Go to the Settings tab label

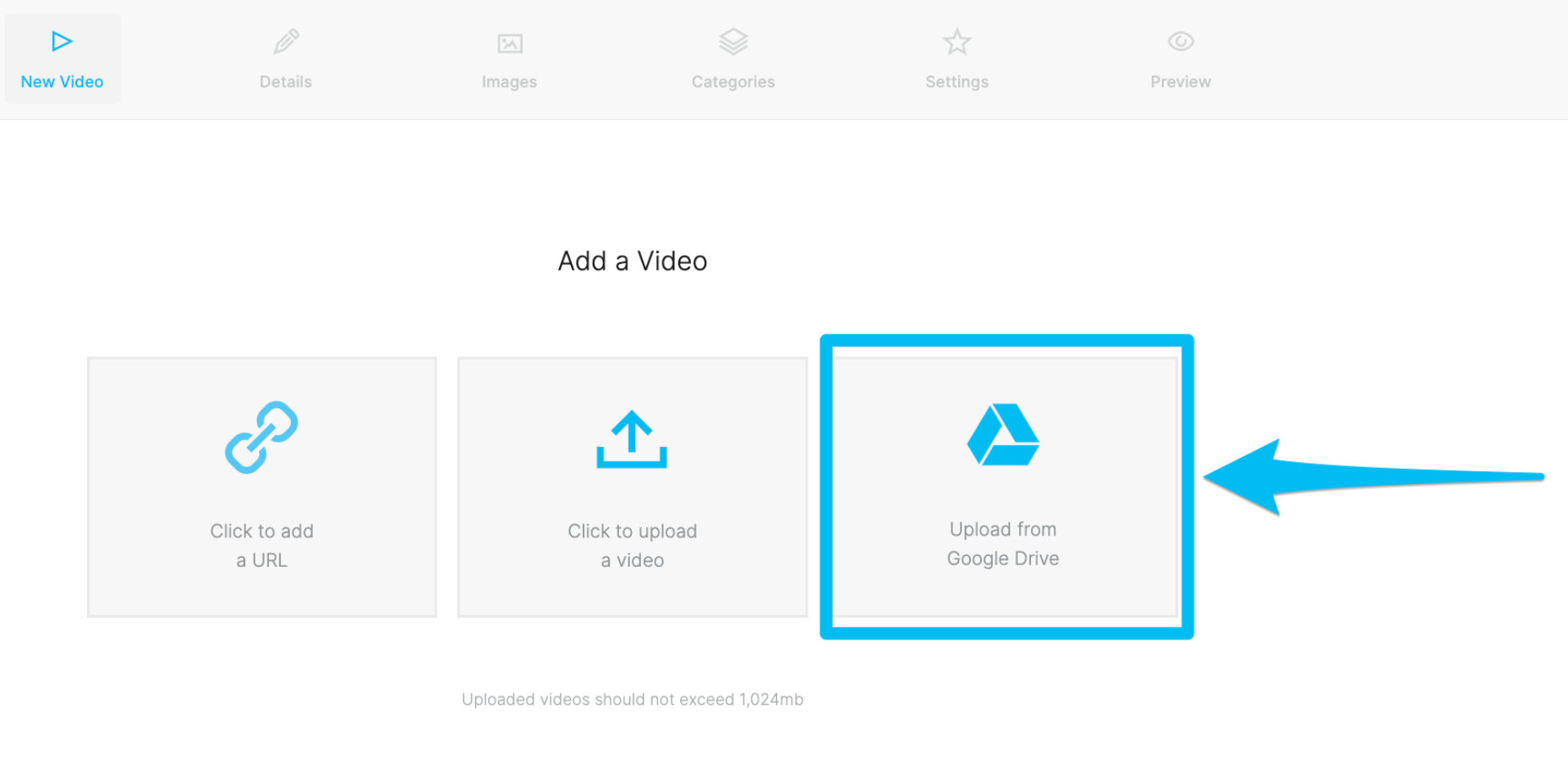[x=957, y=82]
